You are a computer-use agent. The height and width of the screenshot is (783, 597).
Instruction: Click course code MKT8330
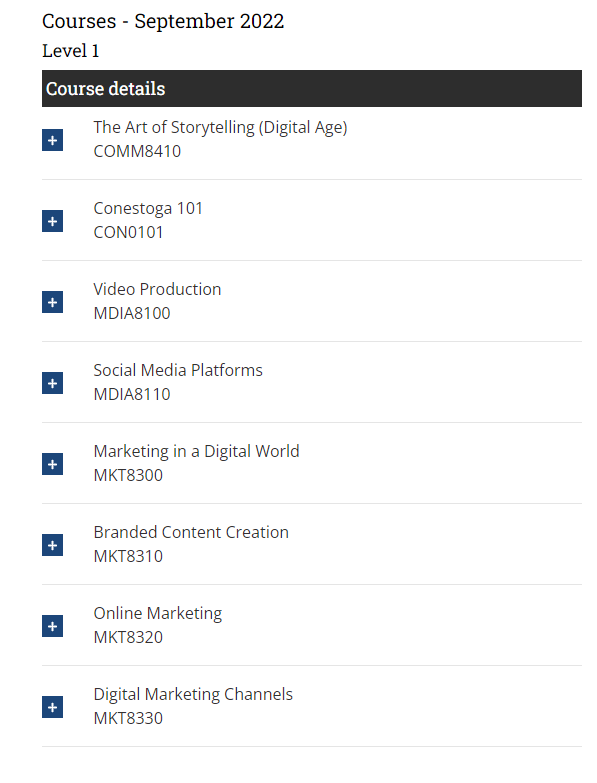128,718
